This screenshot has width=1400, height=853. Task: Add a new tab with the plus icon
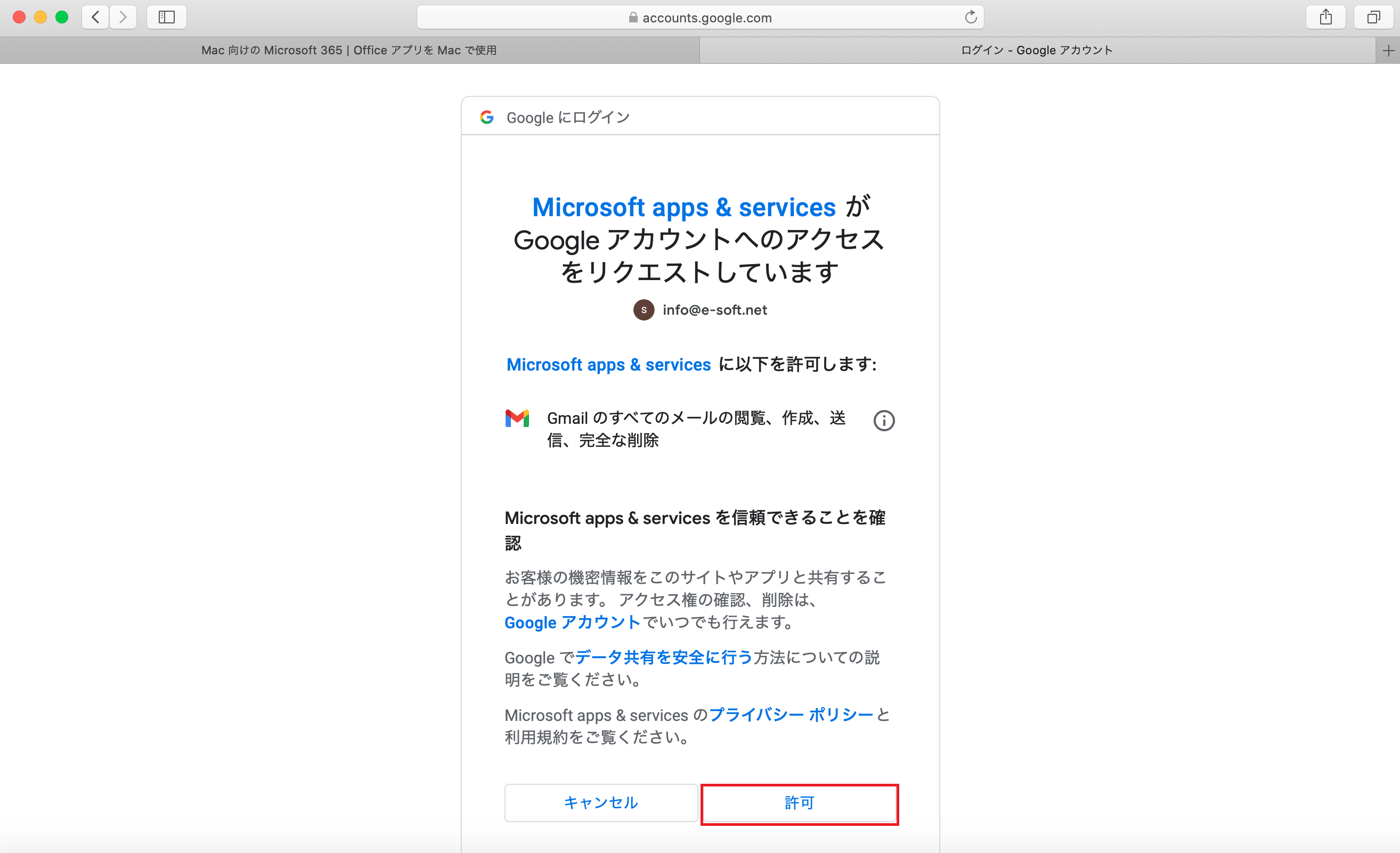pyautogui.click(x=1388, y=51)
